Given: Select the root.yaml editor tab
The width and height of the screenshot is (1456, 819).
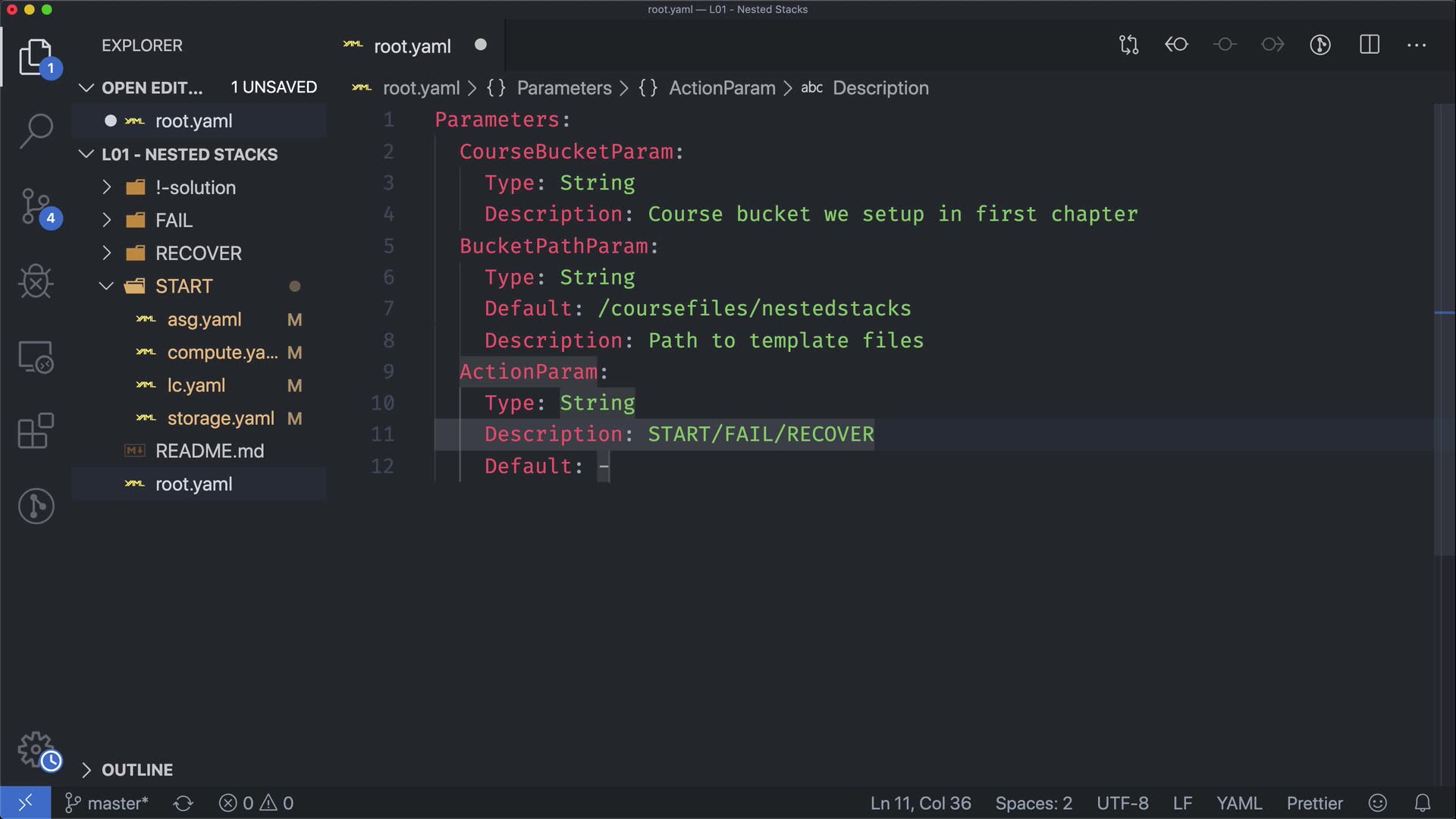Looking at the screenshot, I should 412,46.
